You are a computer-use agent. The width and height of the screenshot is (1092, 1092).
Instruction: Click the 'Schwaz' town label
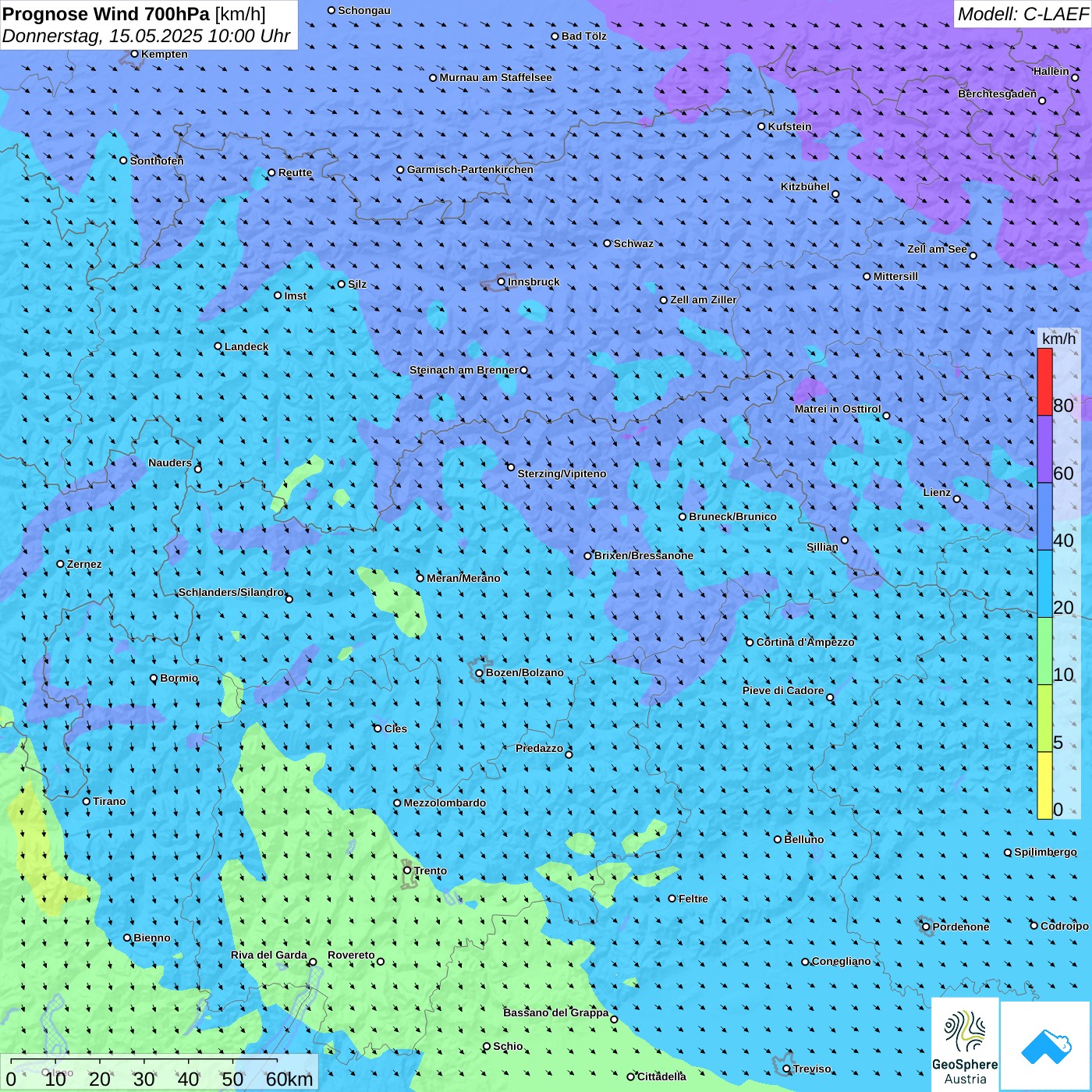633,243
